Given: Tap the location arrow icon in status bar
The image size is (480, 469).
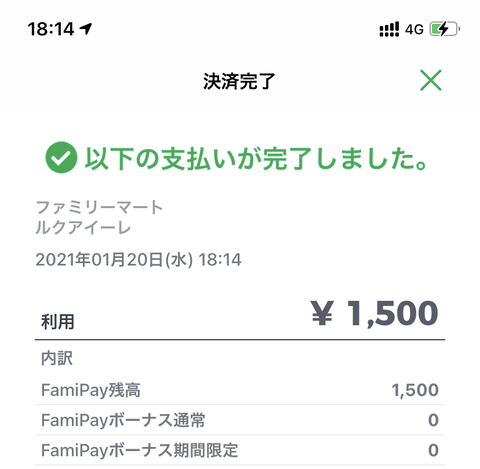Looking at the screenshot, I should coord(86,29).
